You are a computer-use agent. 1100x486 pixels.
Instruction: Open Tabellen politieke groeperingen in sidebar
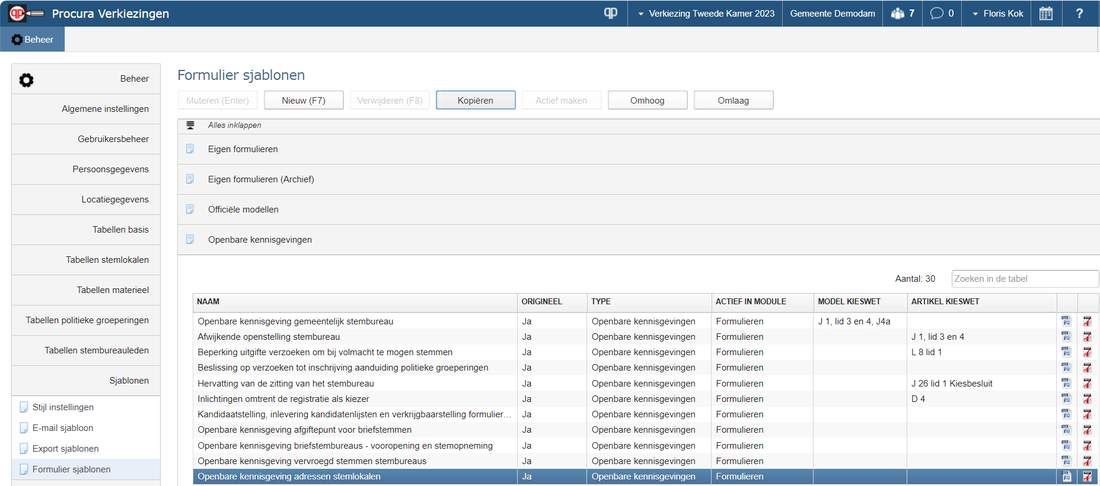[86, 320]
